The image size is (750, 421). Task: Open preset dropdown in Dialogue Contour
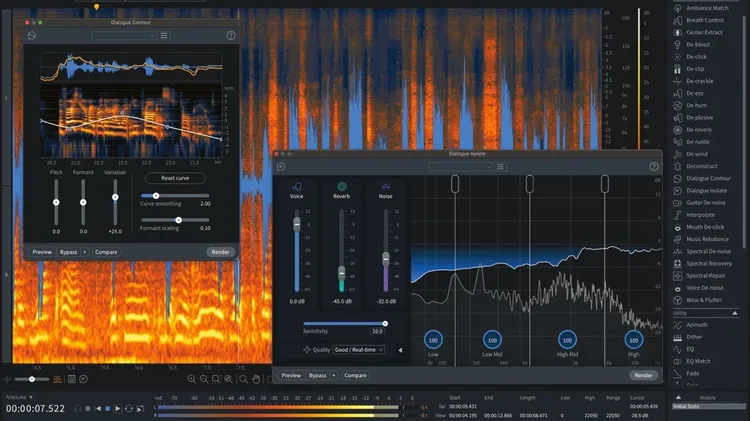[124, 35]
